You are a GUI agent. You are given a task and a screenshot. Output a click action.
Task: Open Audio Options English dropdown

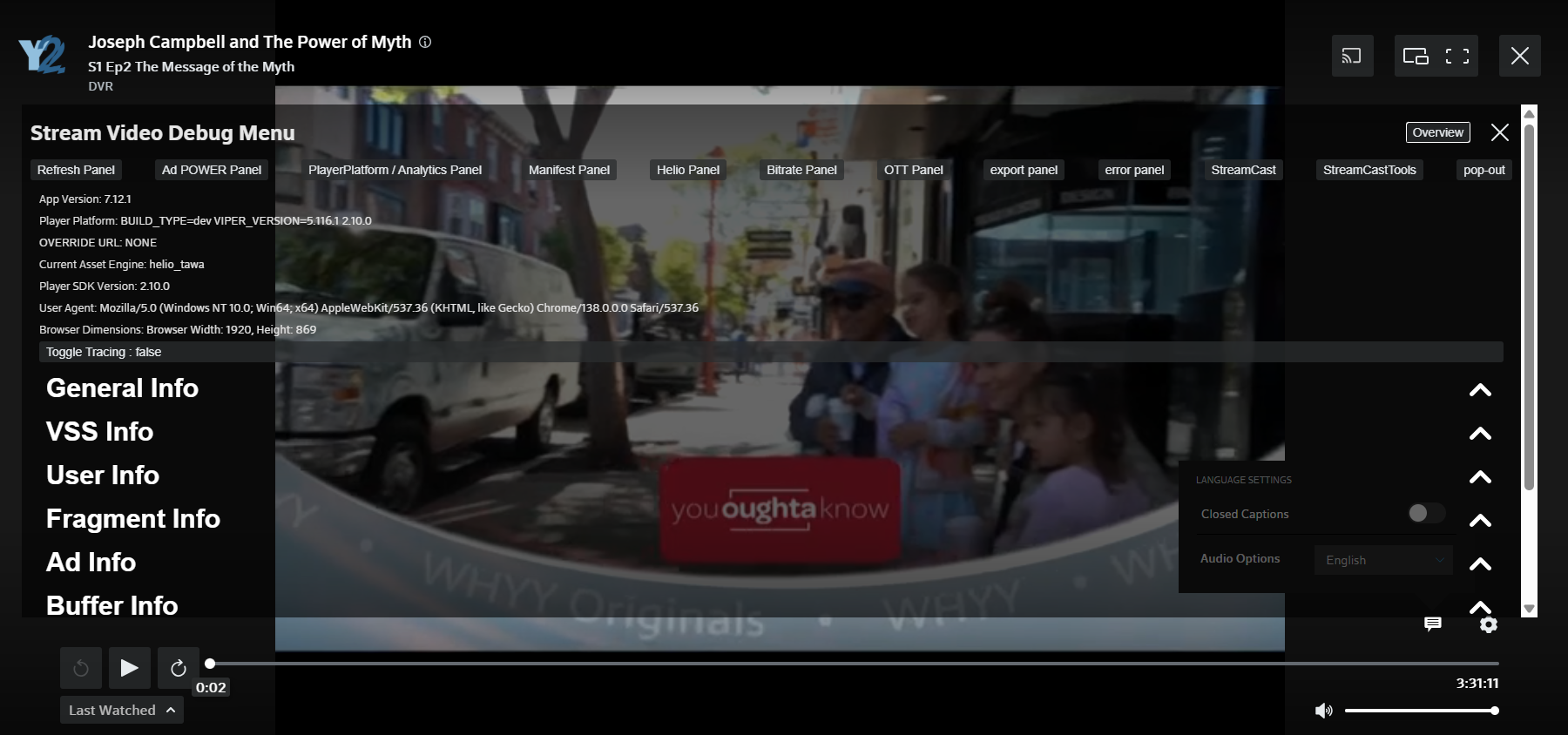pos(1383,560)
